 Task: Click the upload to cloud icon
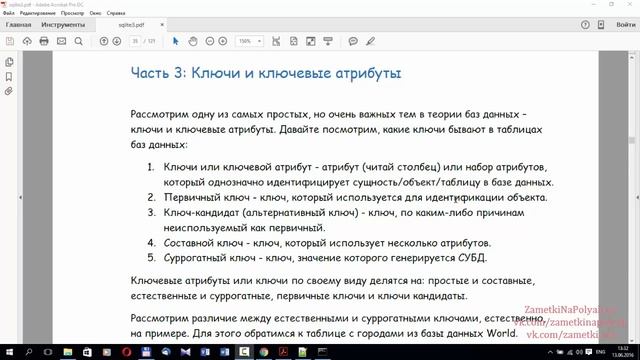point(27,41)
